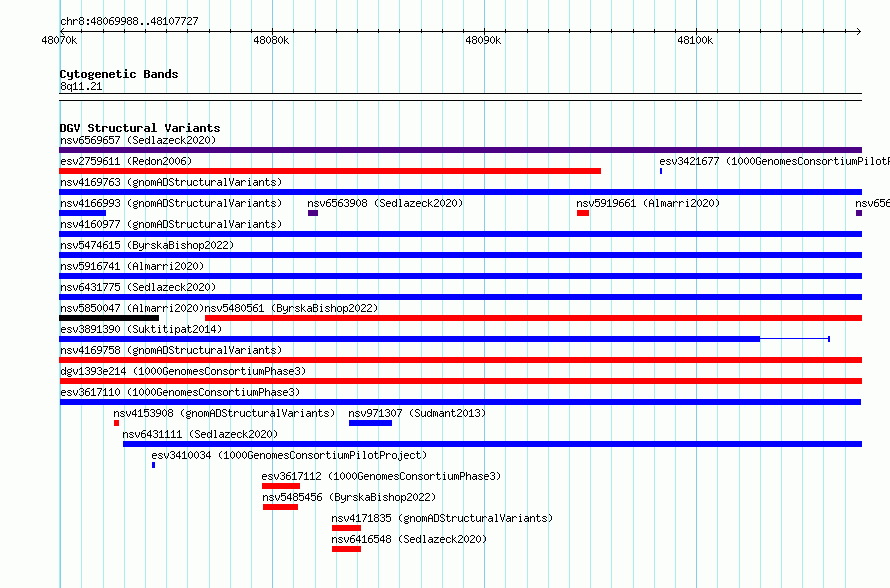The width and height of the screenshot is (890, 588).
Task: Open nsv6563908 (Sedlazeck2020) label
Action: point(385,203)
